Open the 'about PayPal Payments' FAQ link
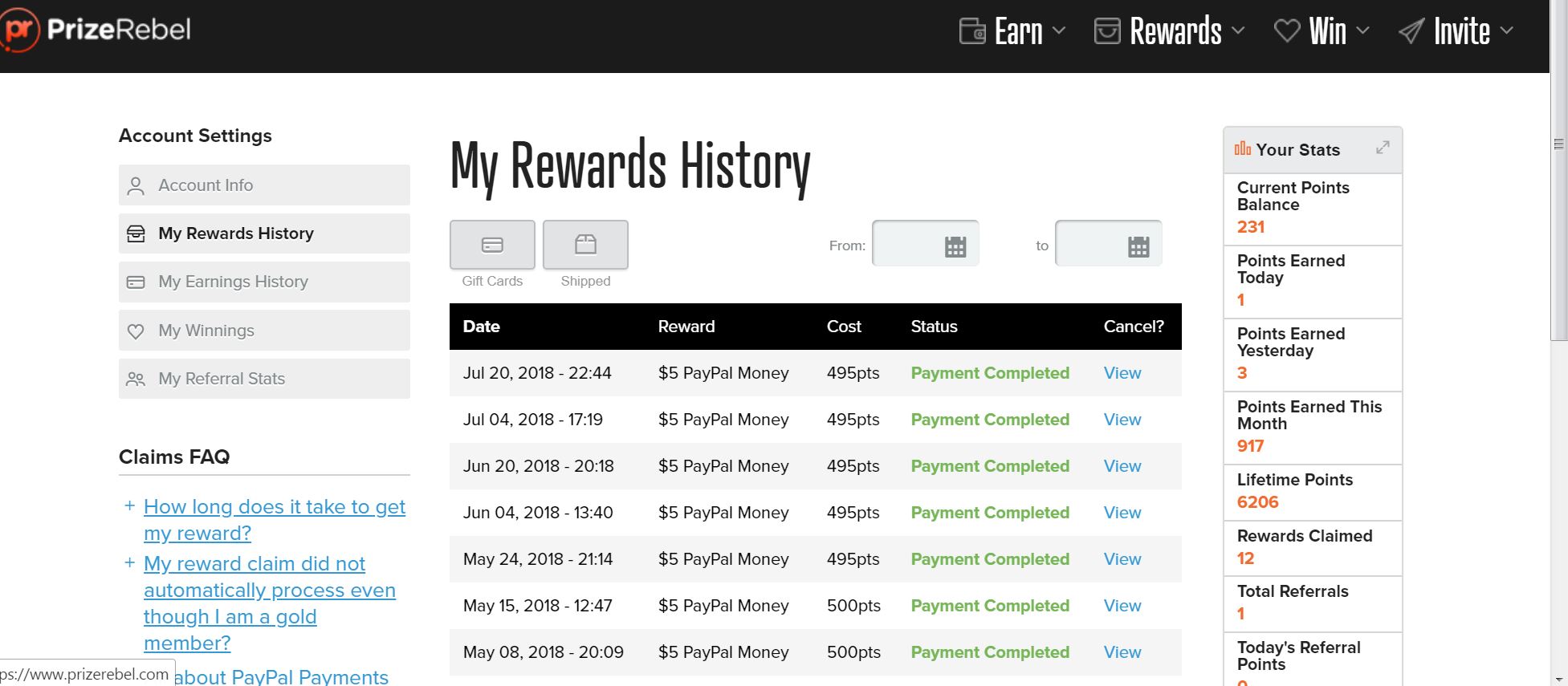Screen dimensions: 1568x686 pos(281,676)
